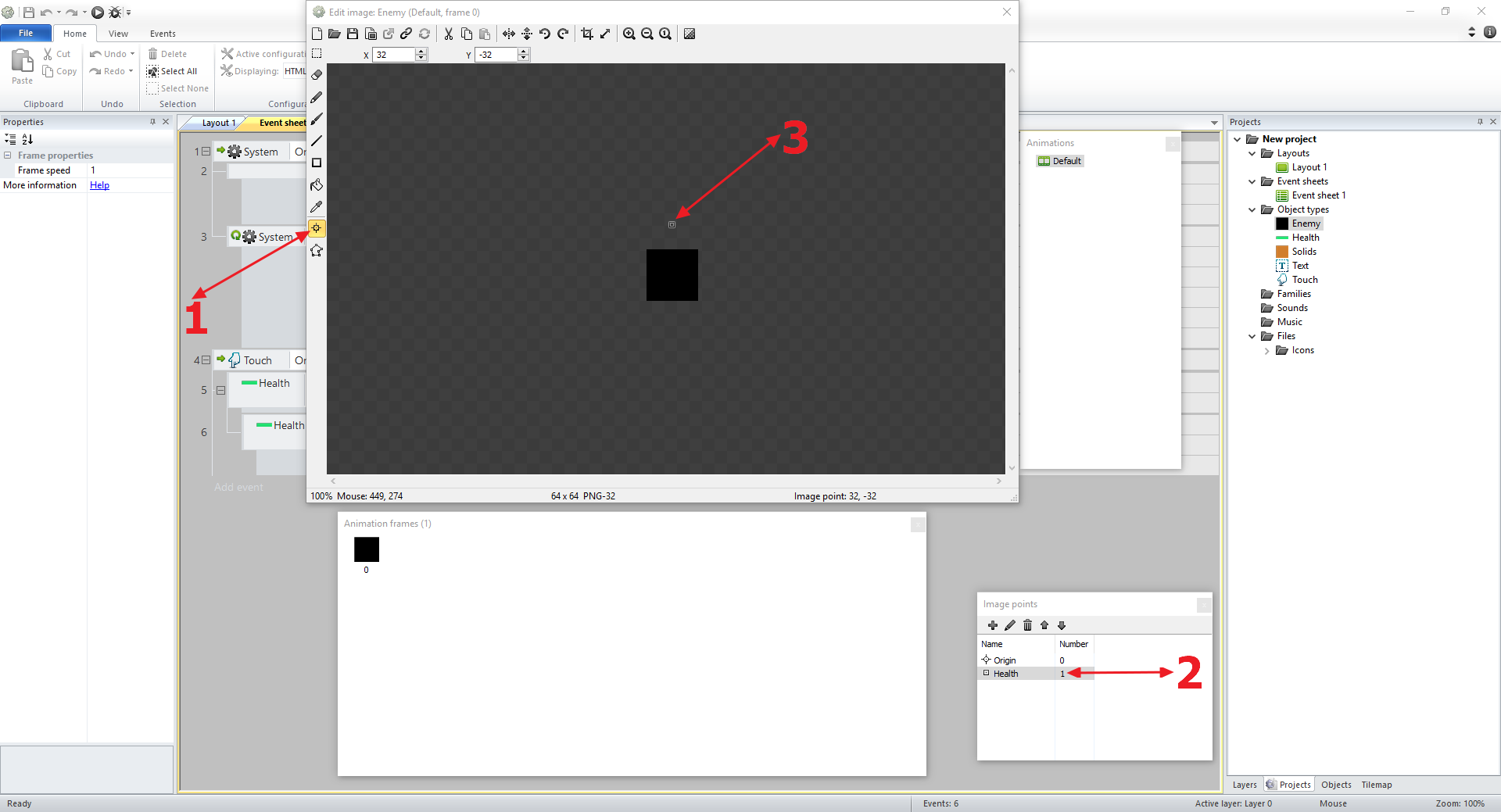Click the Cut scissors icon in image editor
Viewport: 1501px width, 812px height.
click(x=449, y=34)
